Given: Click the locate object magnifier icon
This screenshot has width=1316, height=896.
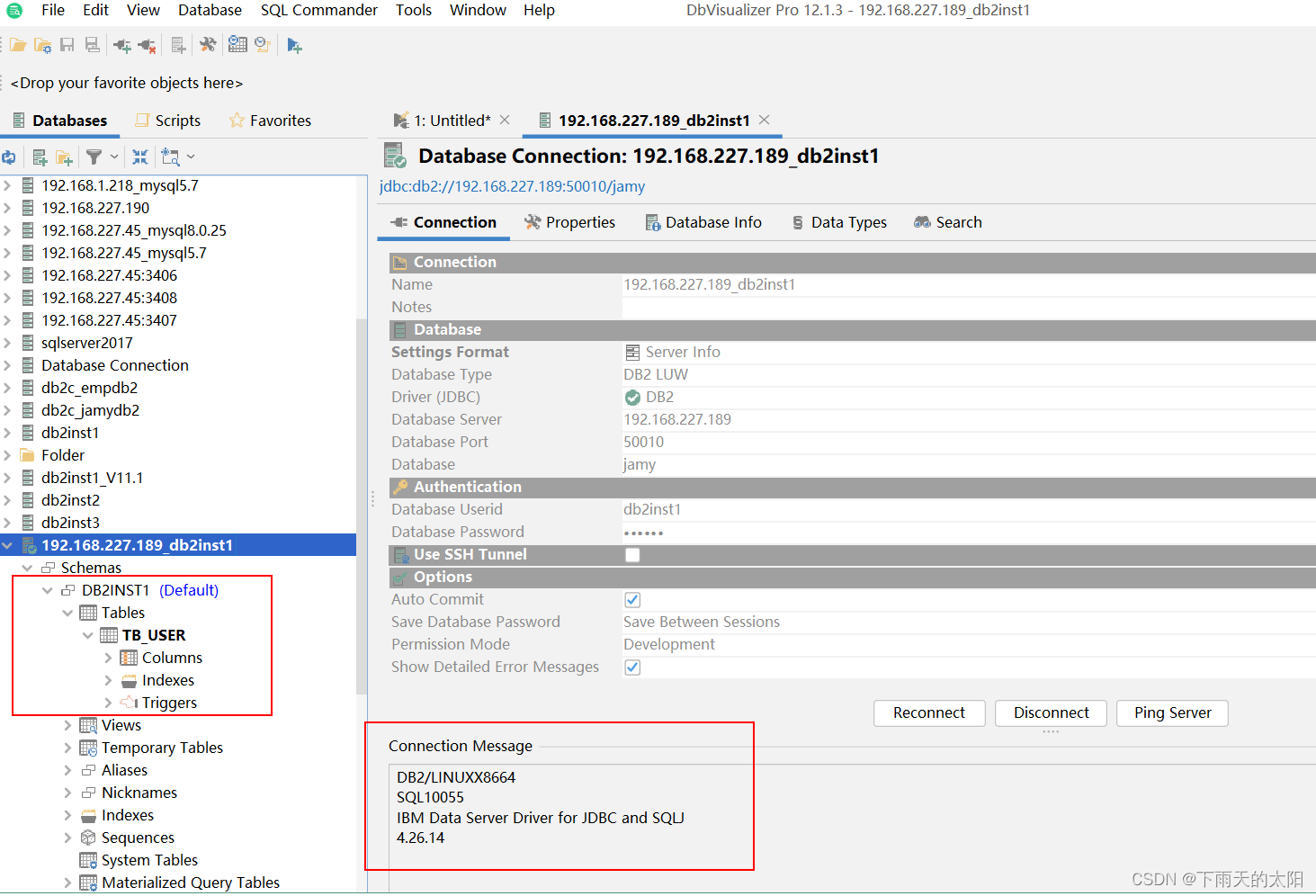Looking at the screenshot, I should pos(170,157).
